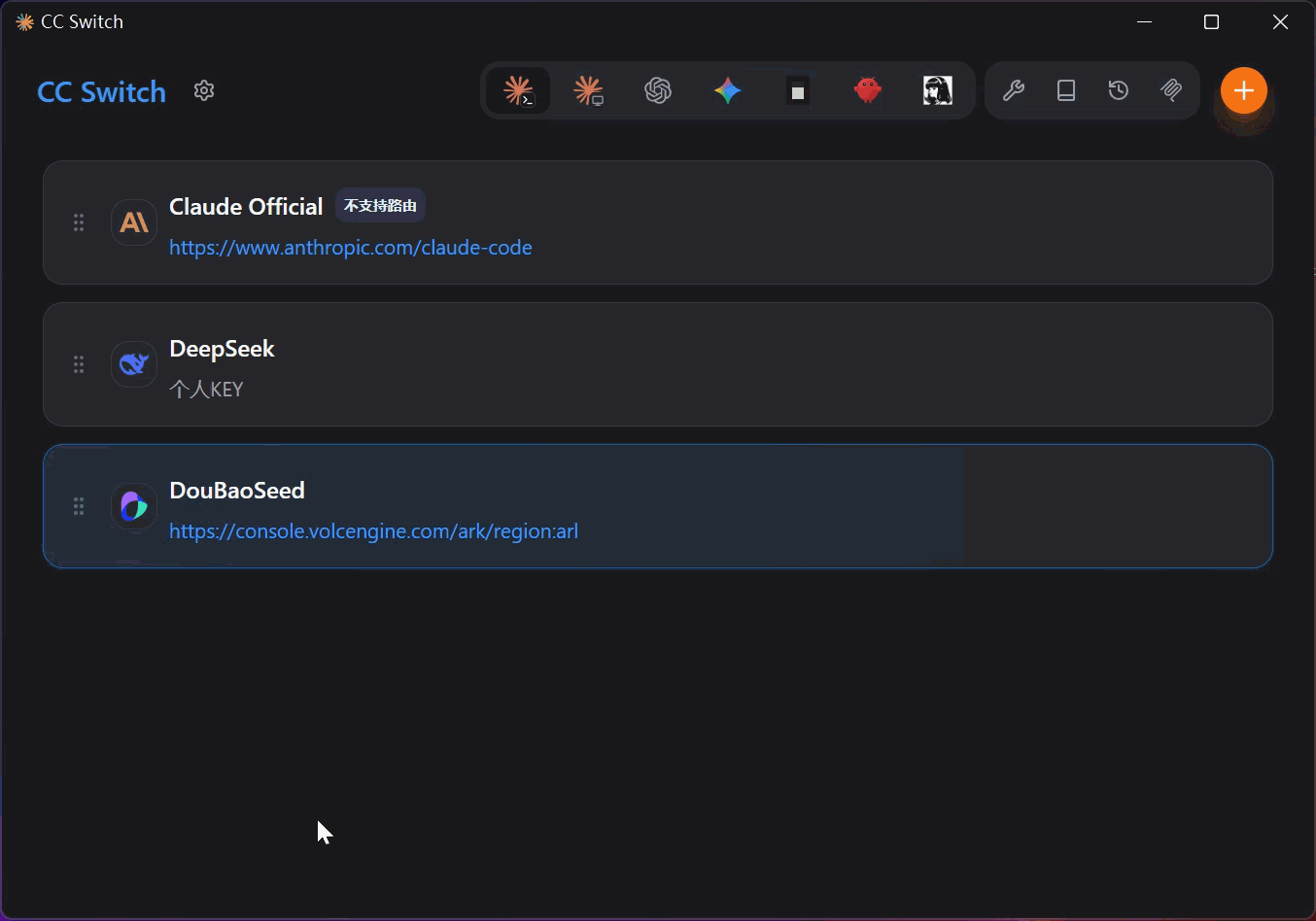Image resolution: width=1316 pixels, height=921 pixels.
Task: Click the blue CC Switch header title
Action: pos(102,91)
